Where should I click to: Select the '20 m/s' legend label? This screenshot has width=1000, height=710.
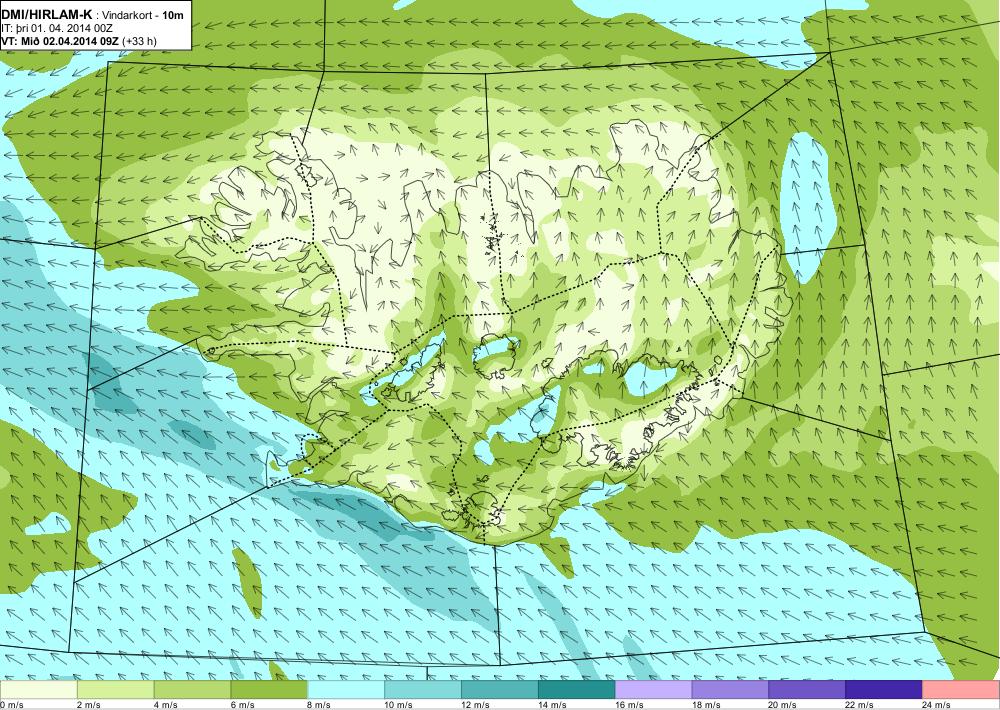(783, 705)
